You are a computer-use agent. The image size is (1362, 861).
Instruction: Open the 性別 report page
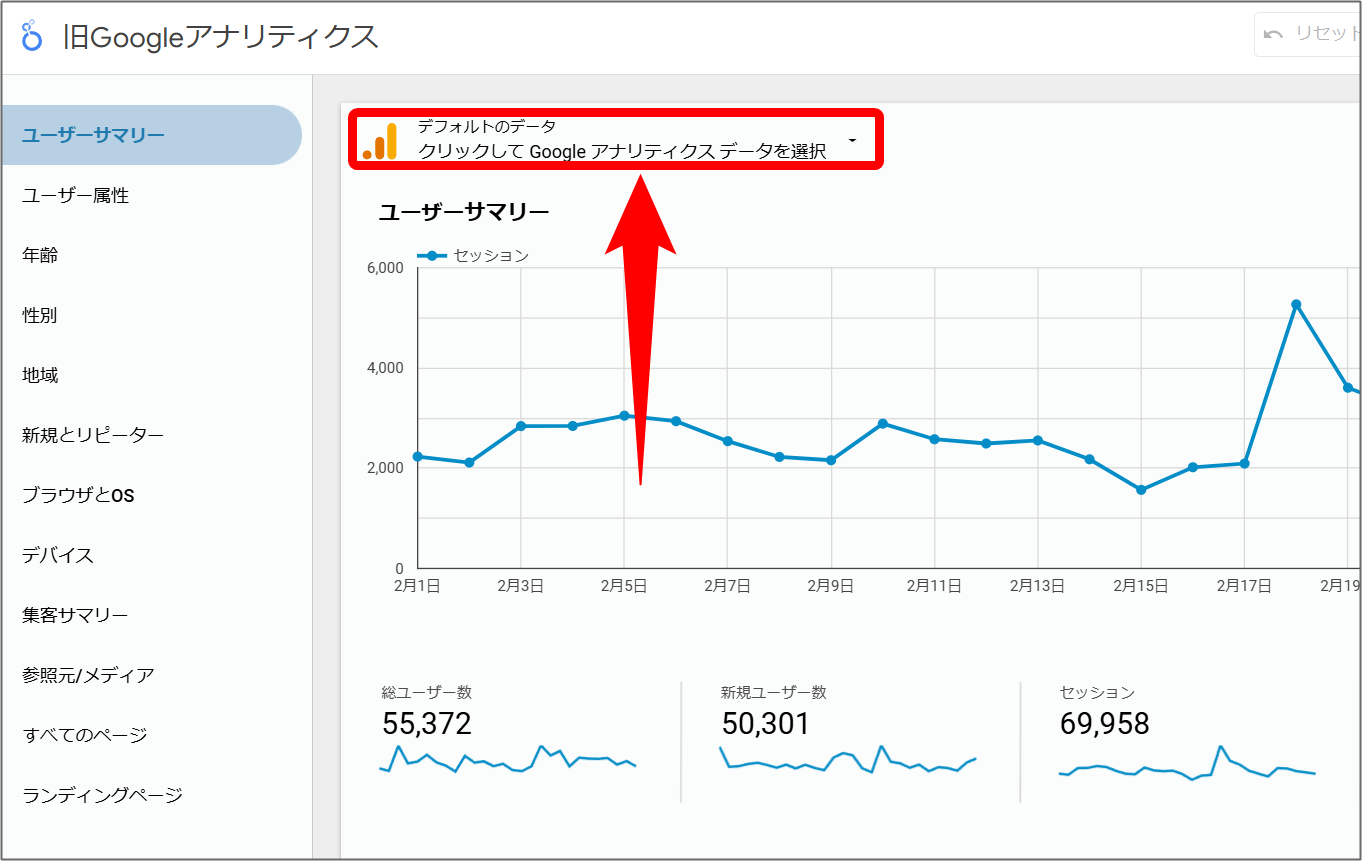point(40,316)
